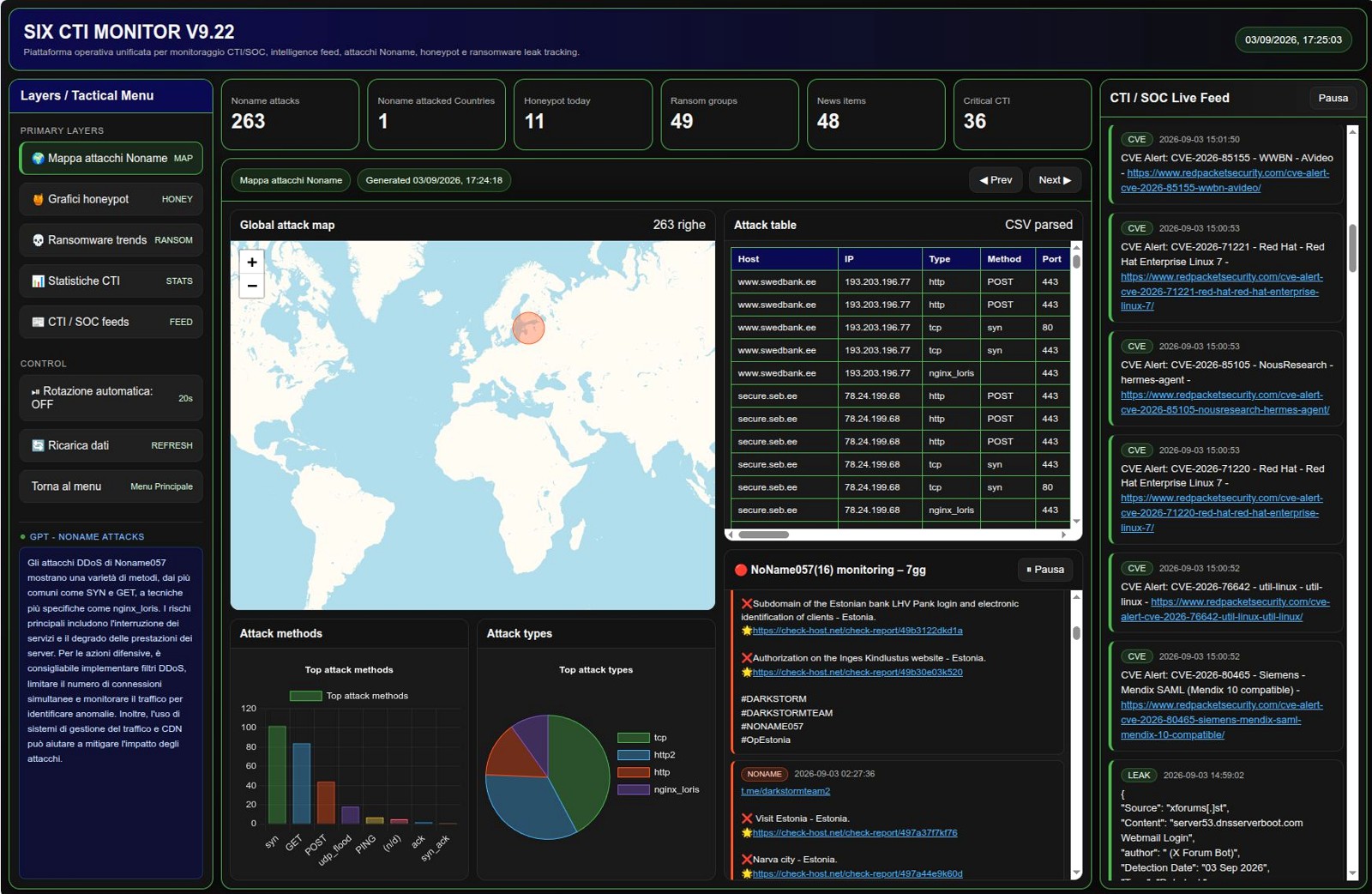Screen dimensions: 1372x894
Task: Open the CVE-2026-85155 wwbn-avideo link
Action: (1226, 180)
